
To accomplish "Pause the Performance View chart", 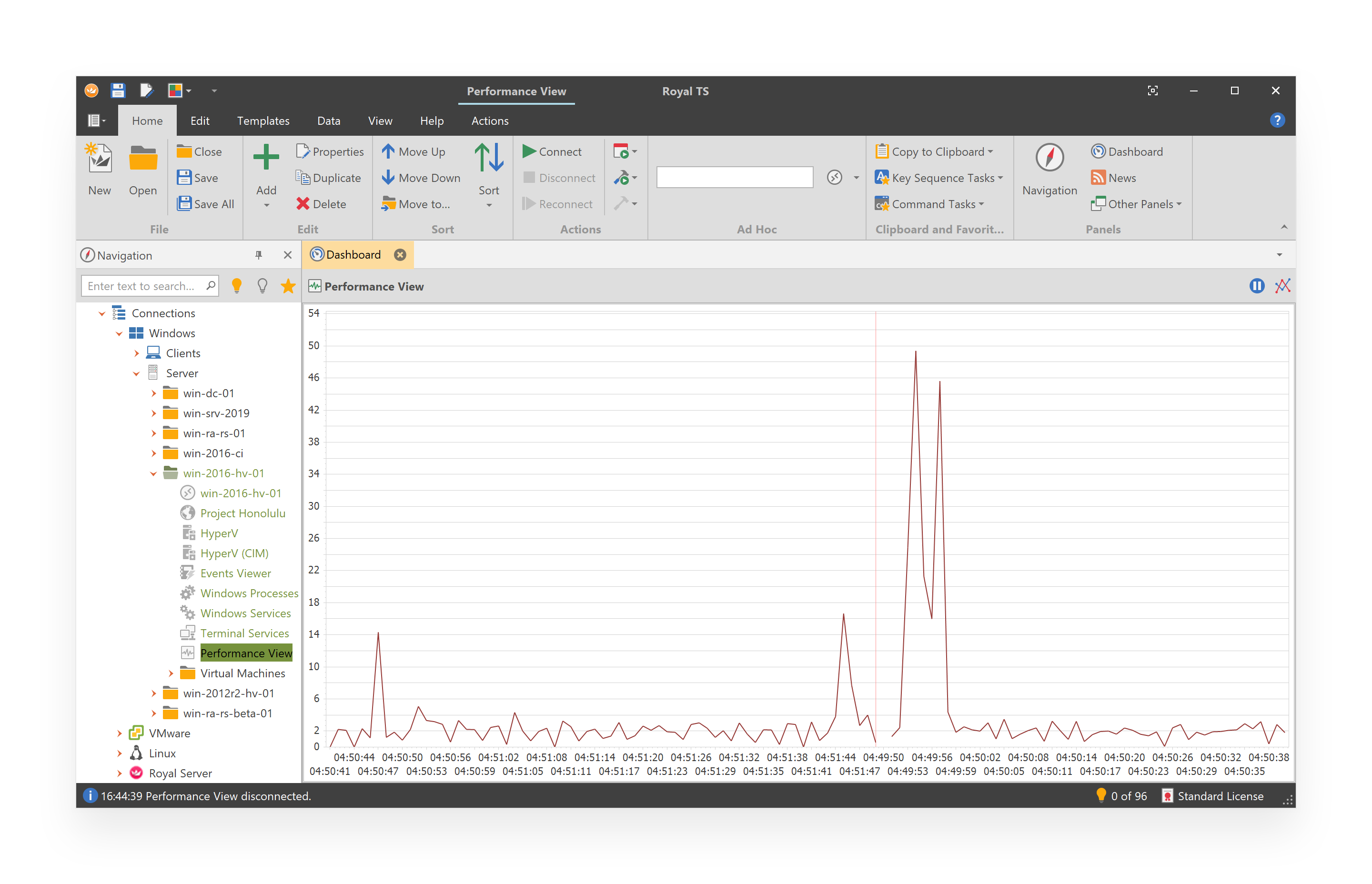I will 1257,285.
